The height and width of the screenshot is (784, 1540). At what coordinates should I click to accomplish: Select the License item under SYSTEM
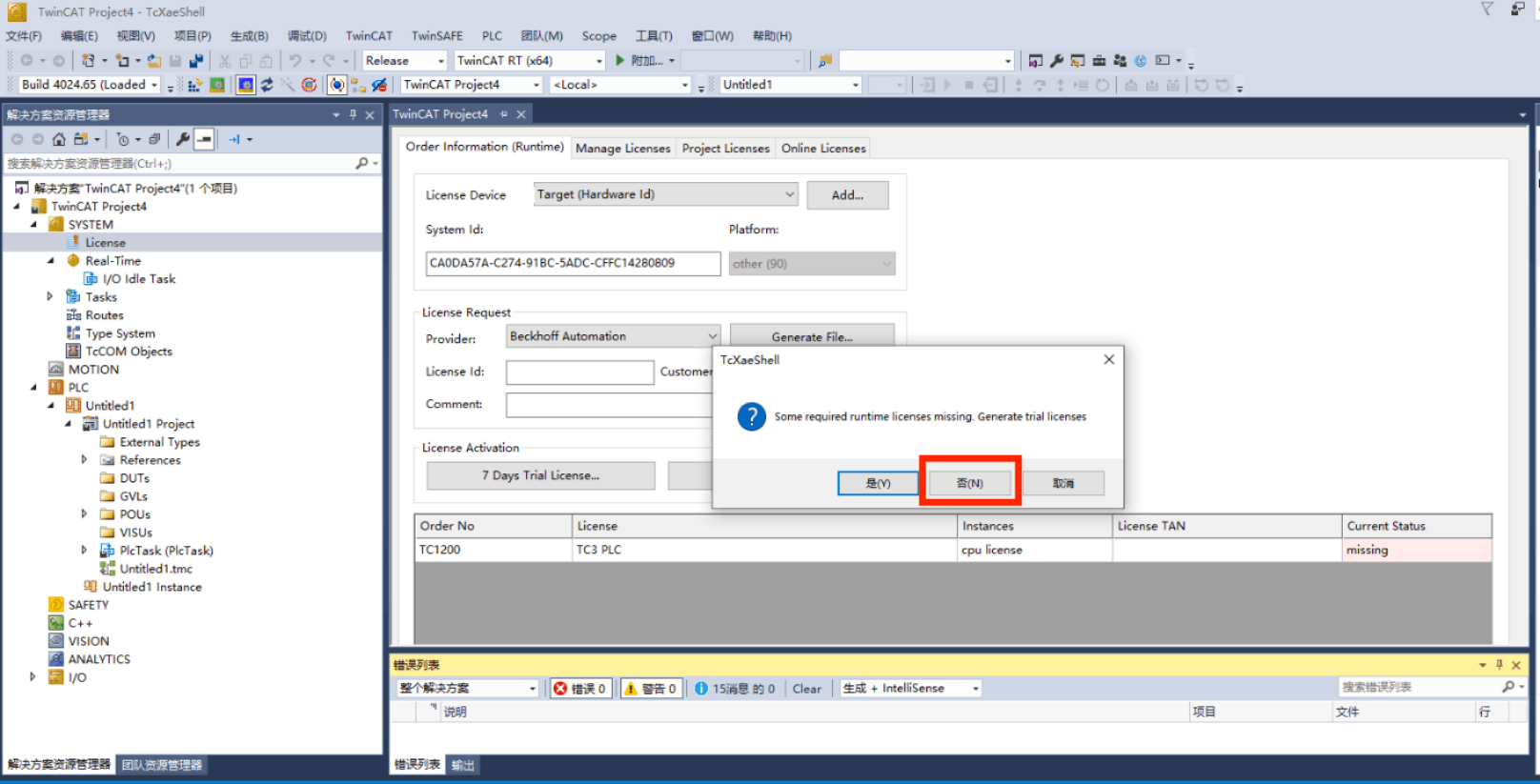pyautogui.click(x=105, y=243)
